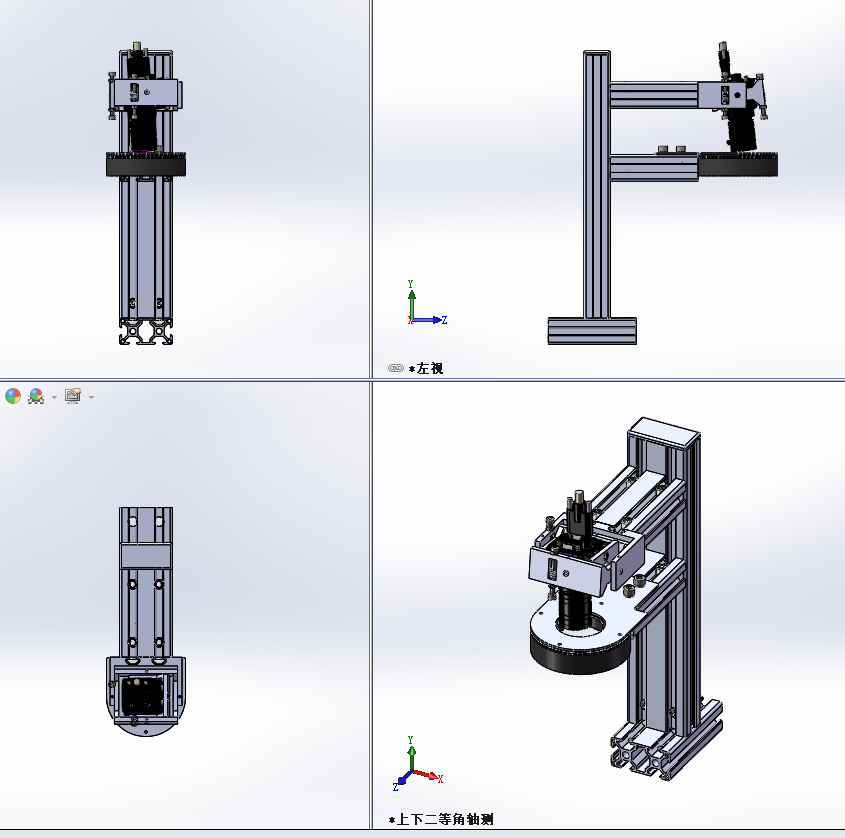The width and height of the screenshot is (845, 838).
Task: Click the *上下二等角轴测 view label
Action: coord(441,820)
